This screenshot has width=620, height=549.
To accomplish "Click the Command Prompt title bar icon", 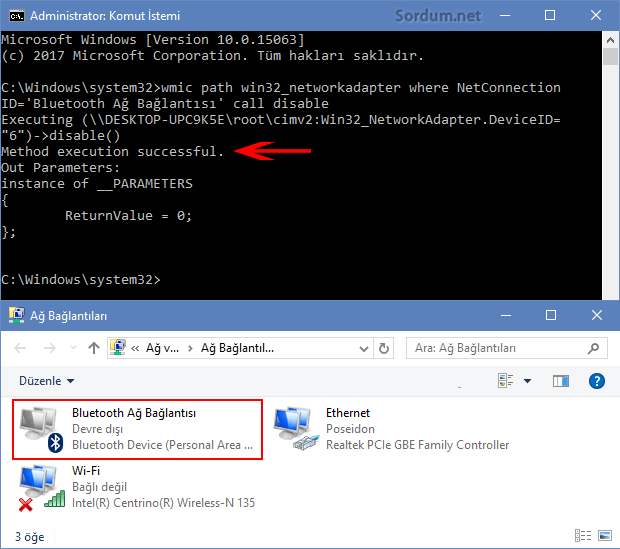I will click(17, 16).
